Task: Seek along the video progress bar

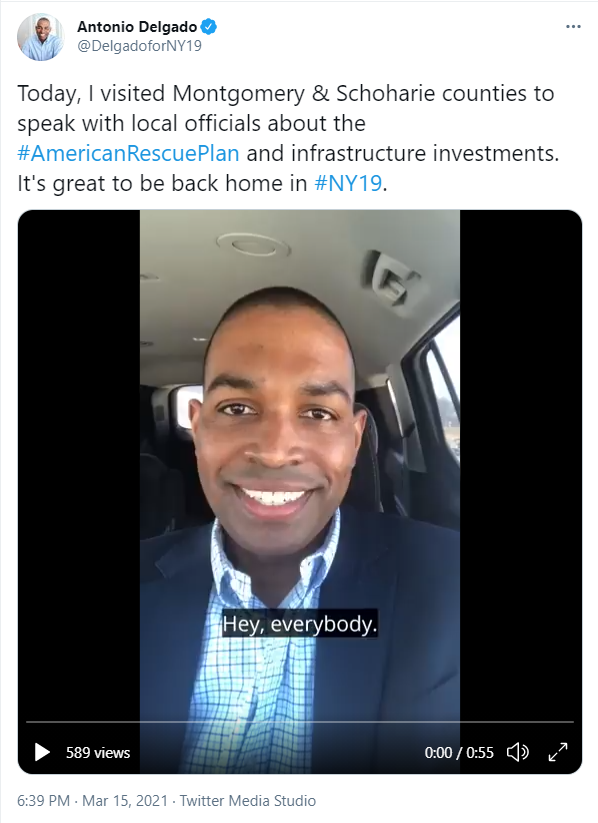Action: pyautogui.click(x=300, y=722)
